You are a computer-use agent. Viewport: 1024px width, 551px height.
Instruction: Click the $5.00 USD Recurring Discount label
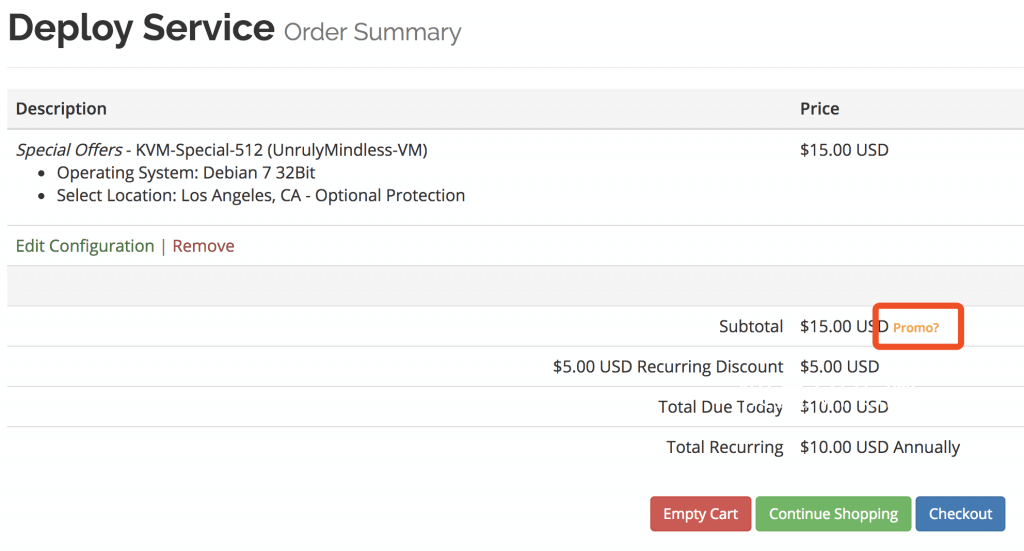coord(668,367)
